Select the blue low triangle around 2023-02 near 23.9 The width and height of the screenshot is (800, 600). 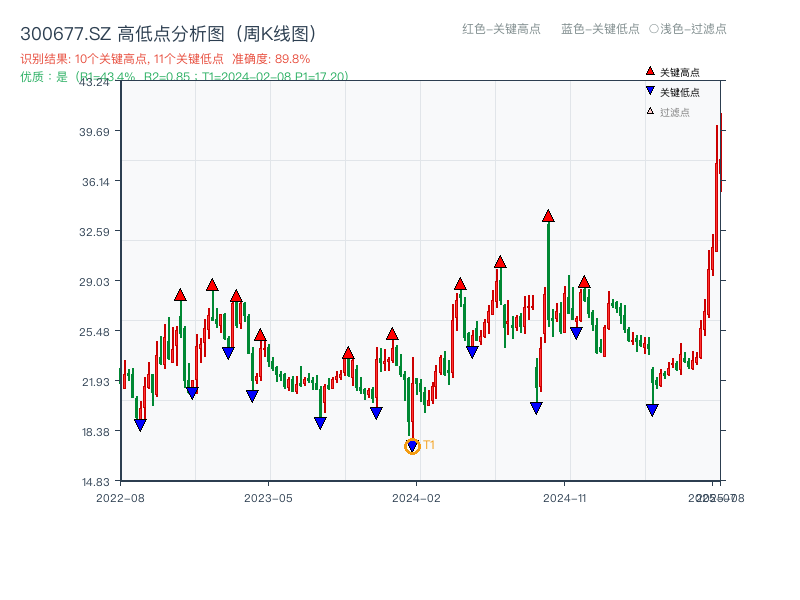[228, 353]
